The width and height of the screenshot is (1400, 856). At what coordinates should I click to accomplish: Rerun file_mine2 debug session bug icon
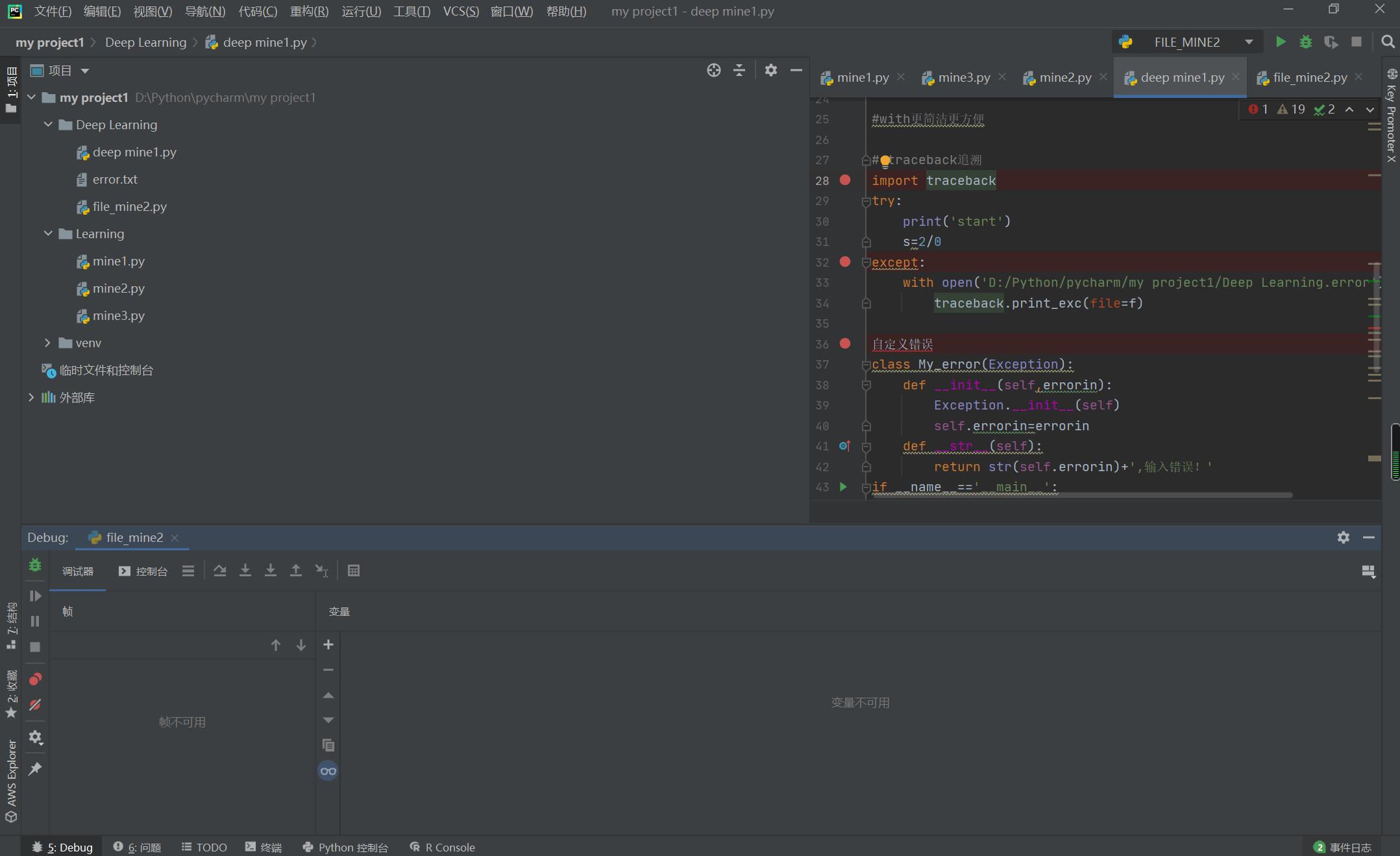pos(35,565)
